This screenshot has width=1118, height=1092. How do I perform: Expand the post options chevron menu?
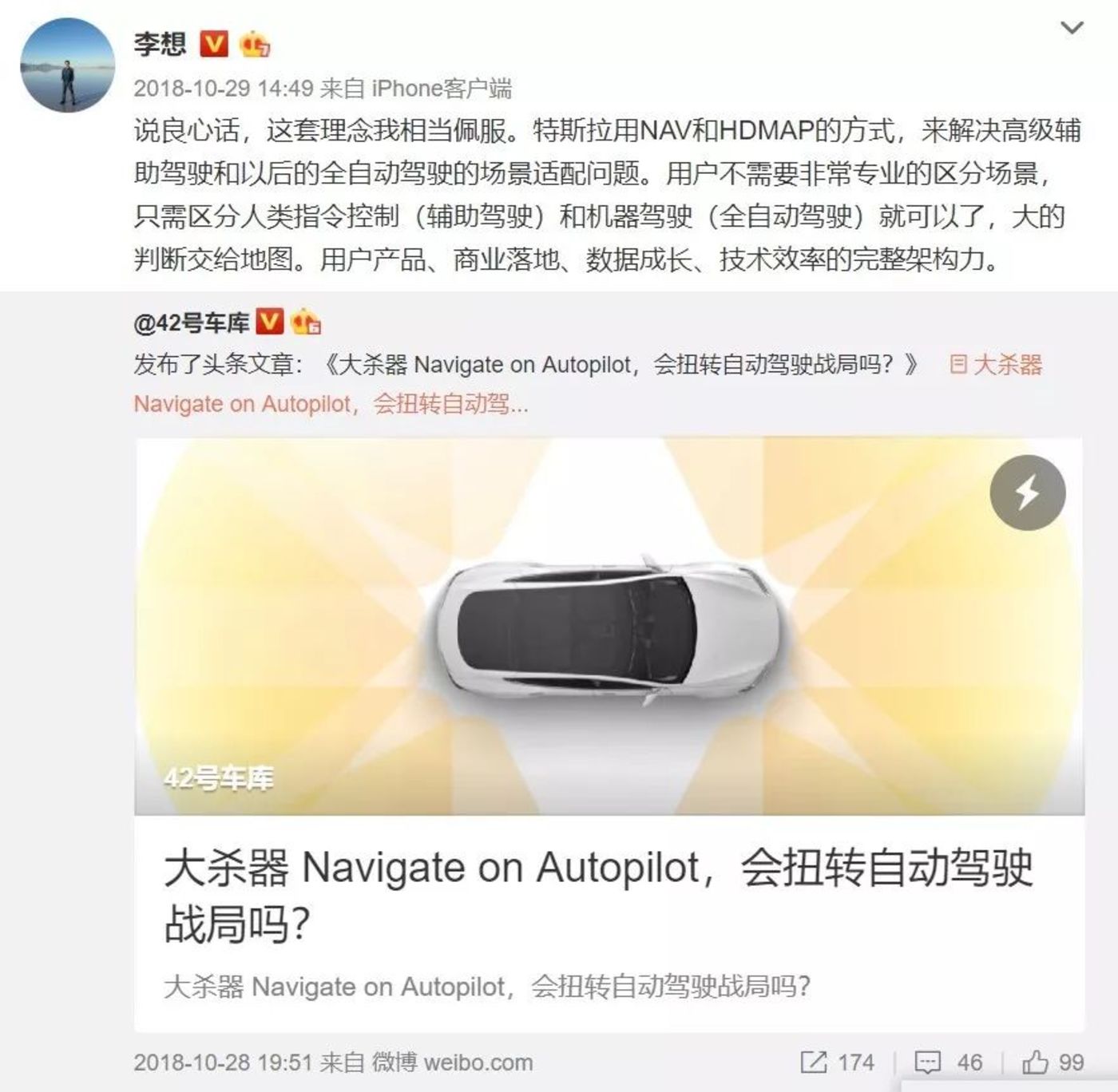pyautogui.click(x=1071, y=29)
